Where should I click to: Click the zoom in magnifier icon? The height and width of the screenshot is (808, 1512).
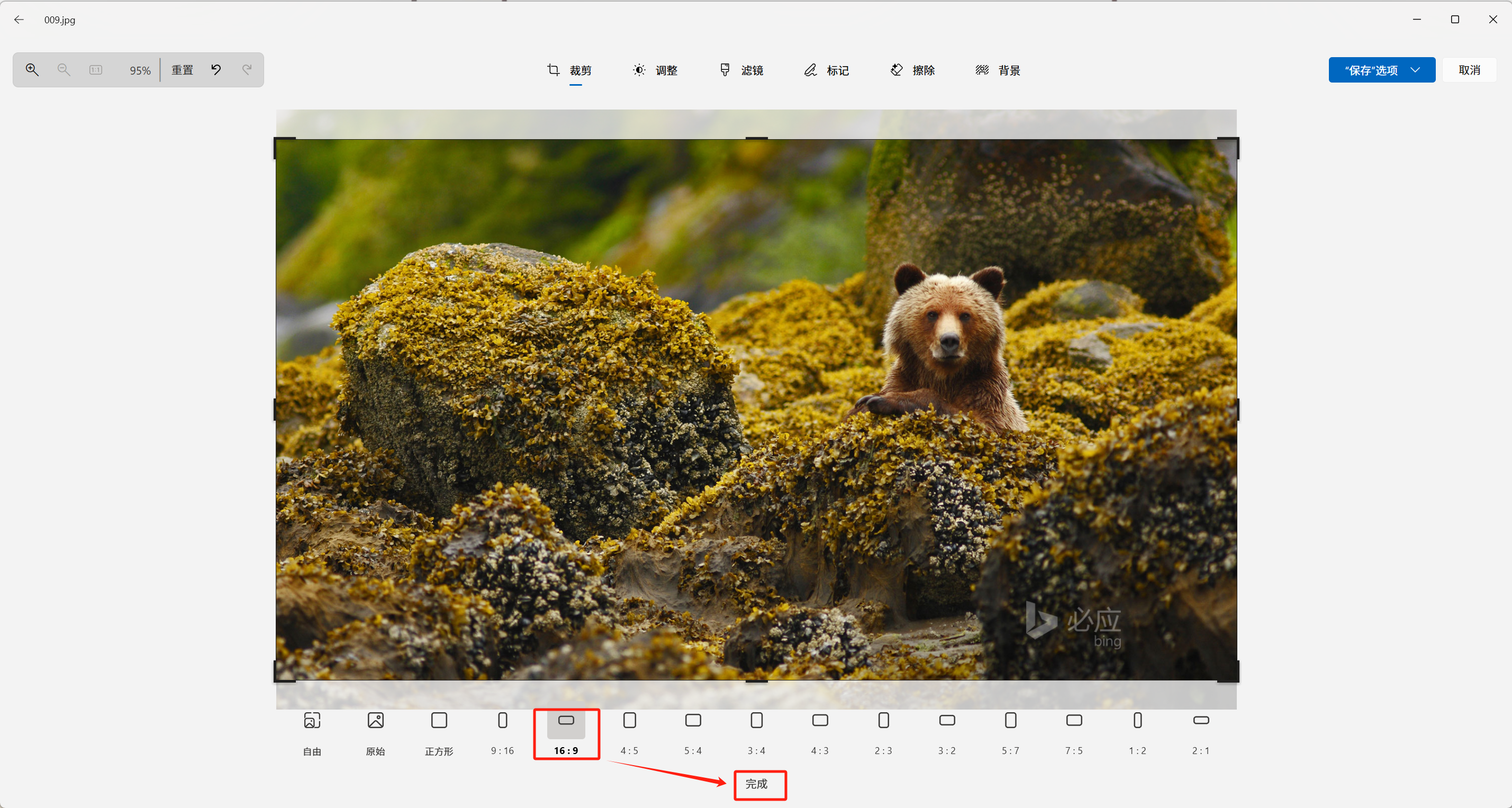pos(33,69)
